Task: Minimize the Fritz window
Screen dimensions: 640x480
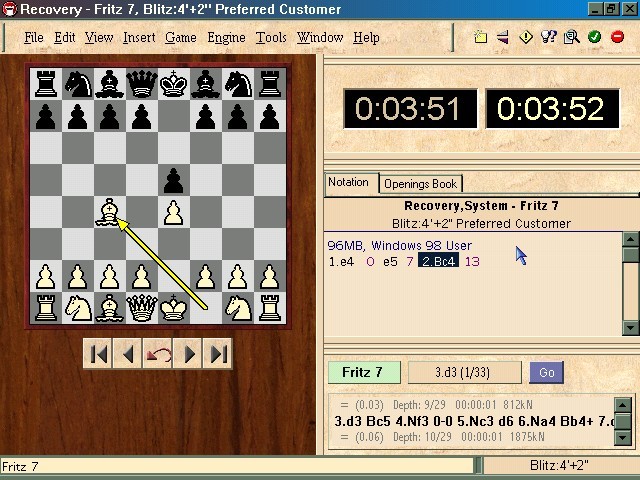Action: click(x=595, y=9)
